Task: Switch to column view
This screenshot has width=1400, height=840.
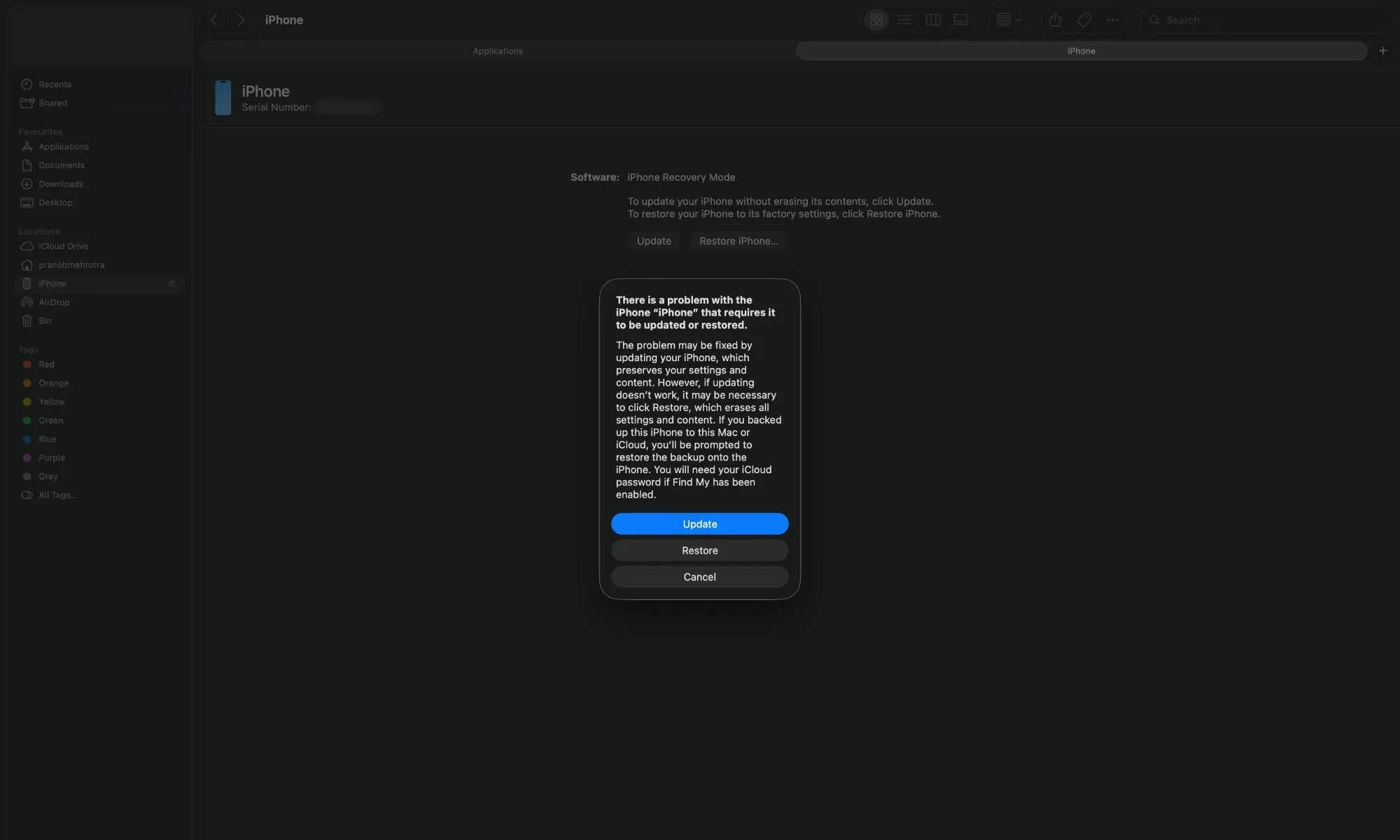Action: 933,20
